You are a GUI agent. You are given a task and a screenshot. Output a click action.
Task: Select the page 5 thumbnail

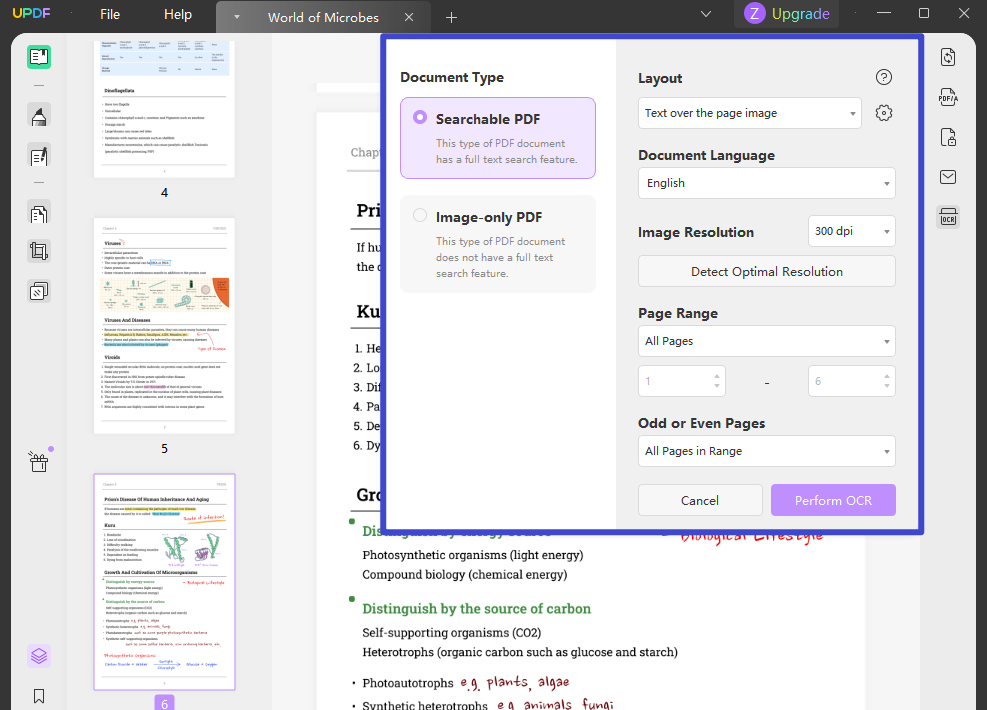point(163,325)
